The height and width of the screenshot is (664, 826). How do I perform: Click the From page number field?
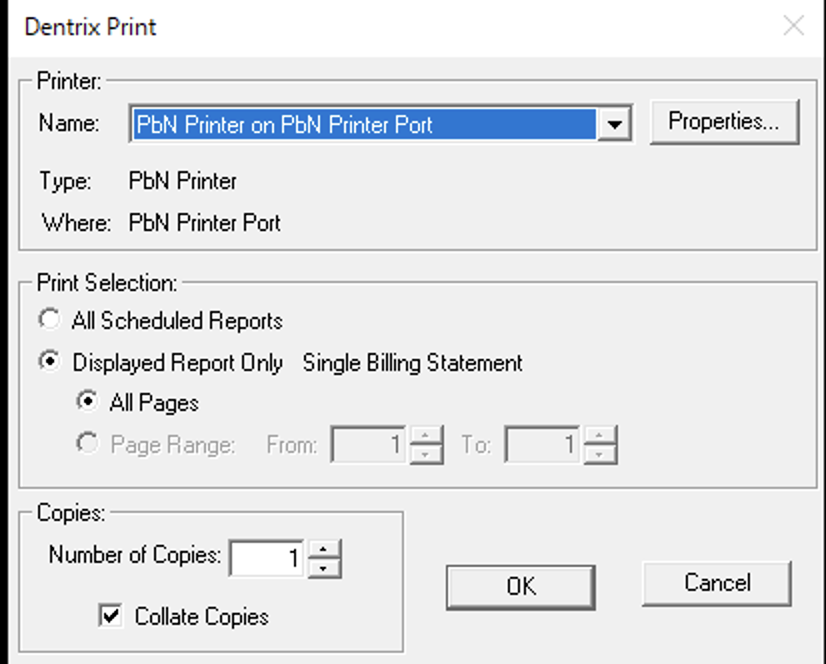[x=368, y=445]
